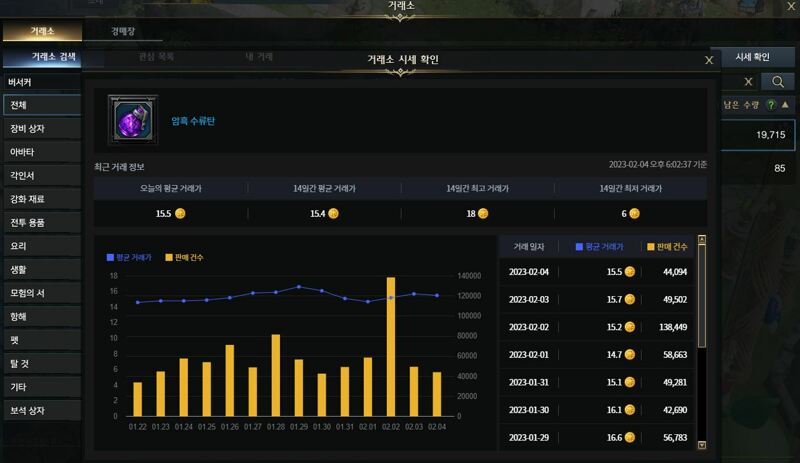800x463 pixels.
Task: Click the search magnifier icon
Action: point(777,82)
